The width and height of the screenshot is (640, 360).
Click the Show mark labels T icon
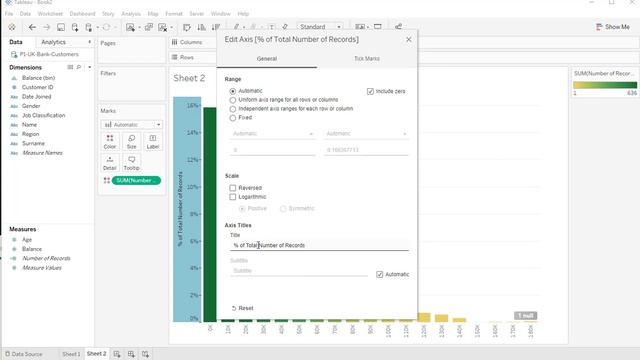tap(271, 27)
